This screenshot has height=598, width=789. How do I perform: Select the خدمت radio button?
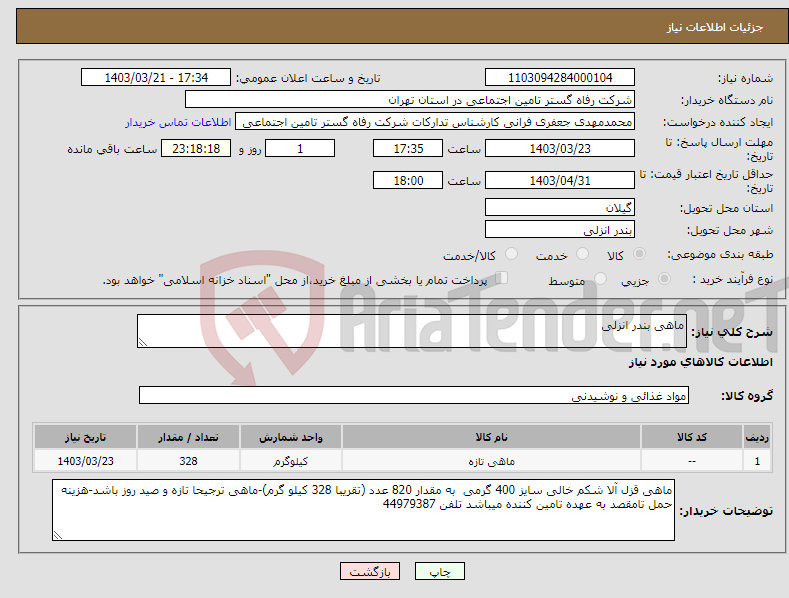(582, 254)
